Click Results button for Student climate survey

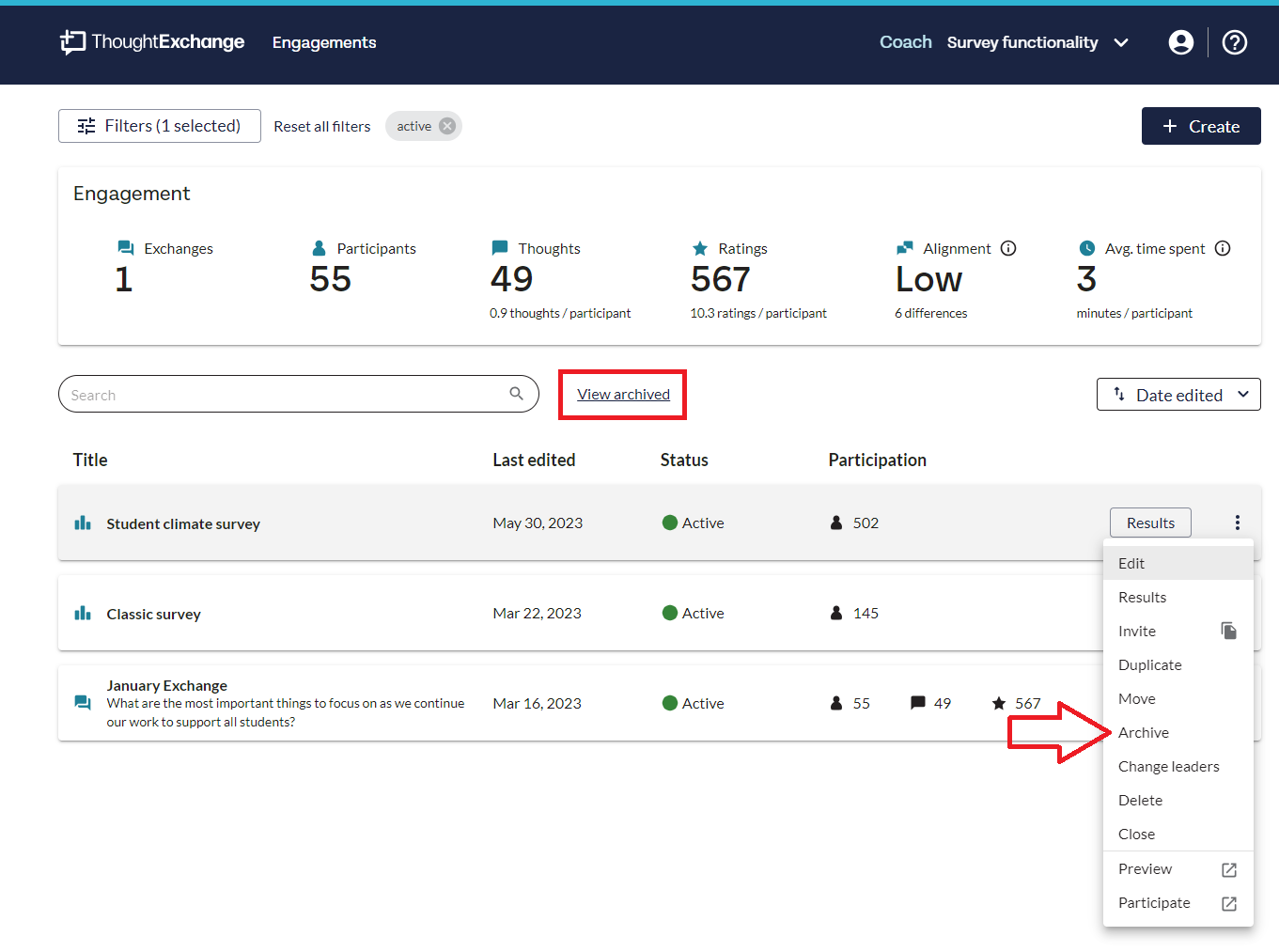tap(1150, 523)
